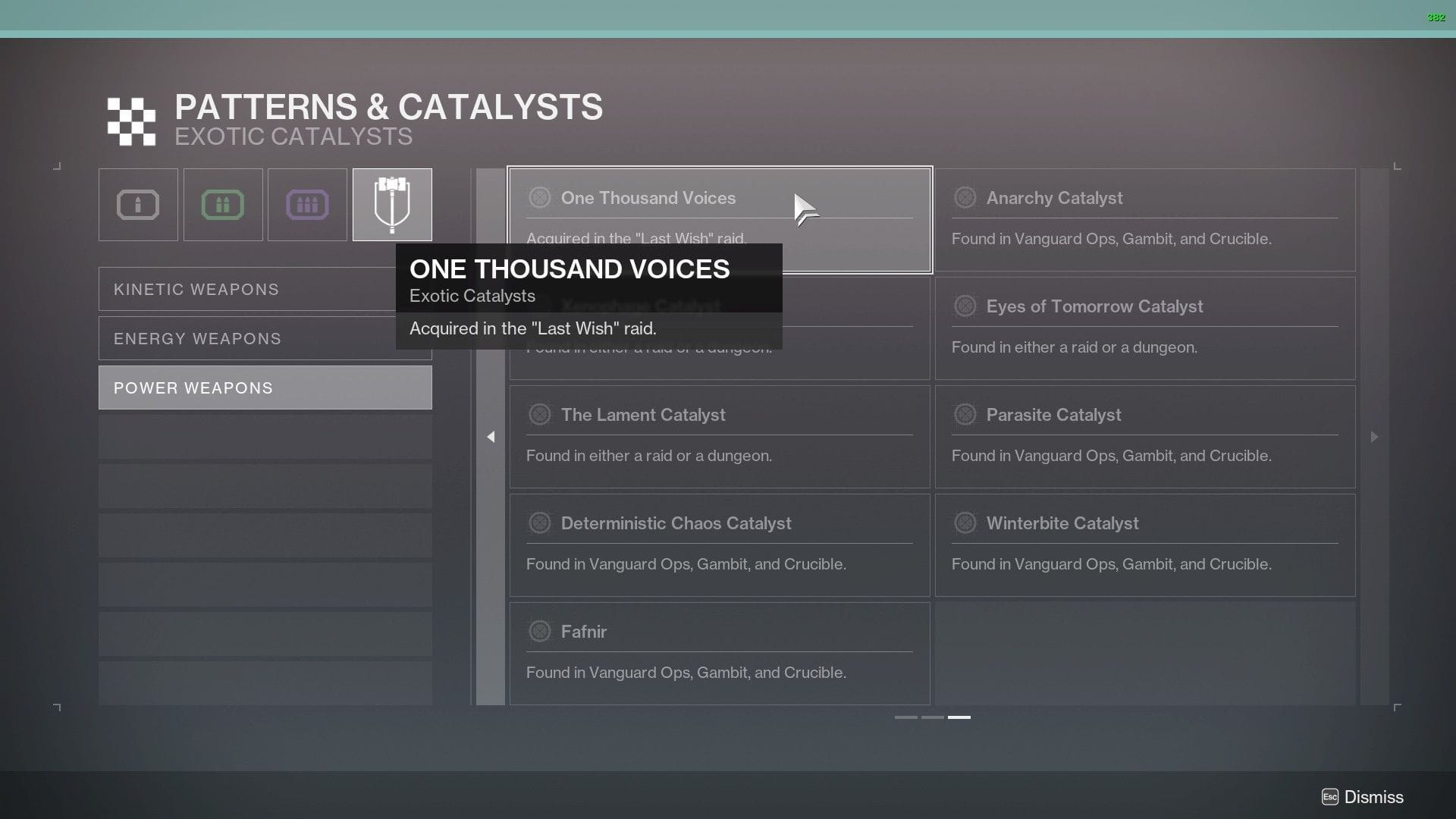Image resolution: width=1456 pixels, height=819 pixels.
Task: Select the green special ammo tab
Action: pyautogui.click(x=223, y=205)
